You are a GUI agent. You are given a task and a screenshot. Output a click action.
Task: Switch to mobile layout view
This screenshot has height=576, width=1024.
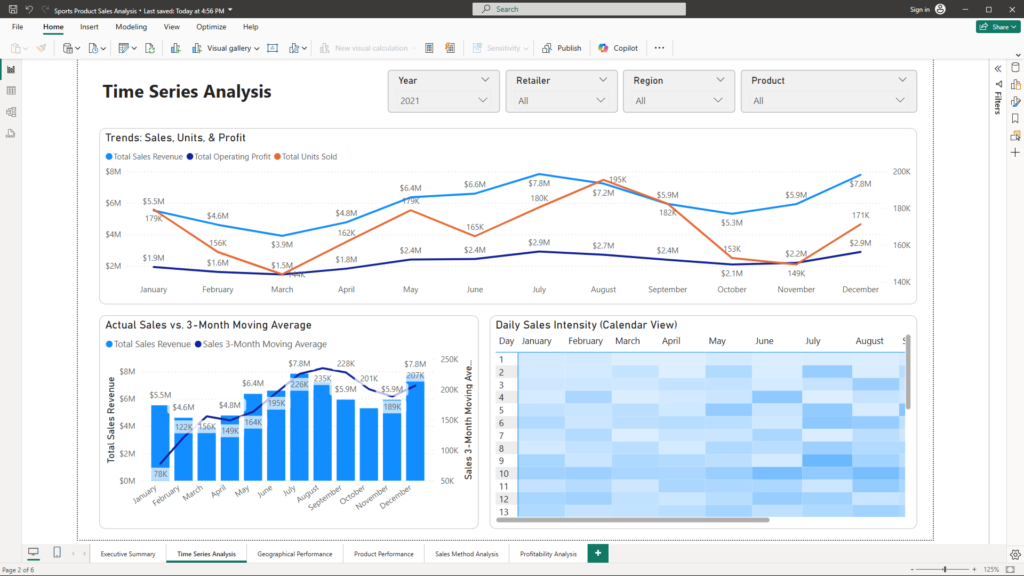click(x=57, y=553)
